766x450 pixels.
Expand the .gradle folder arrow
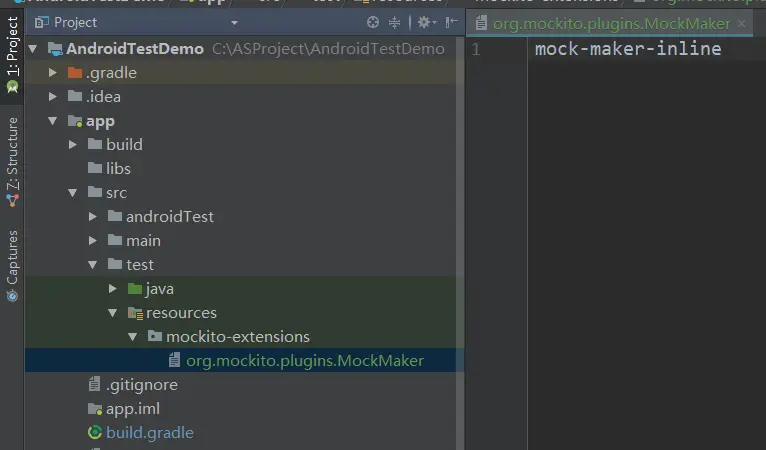(x=52, y=73)
